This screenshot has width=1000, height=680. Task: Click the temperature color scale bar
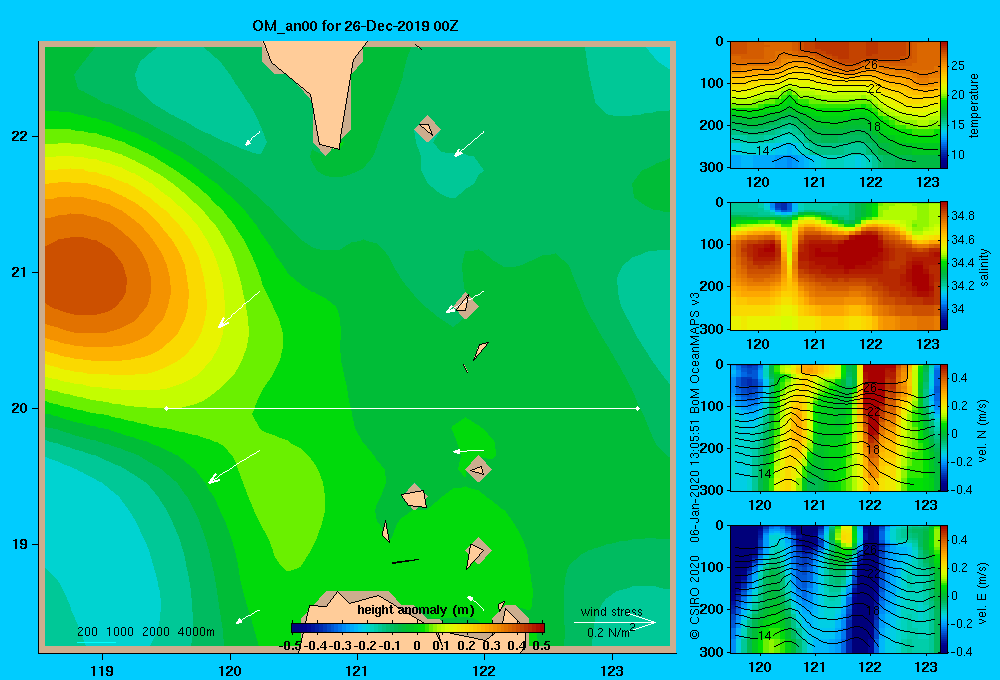[x=944, y=105]
